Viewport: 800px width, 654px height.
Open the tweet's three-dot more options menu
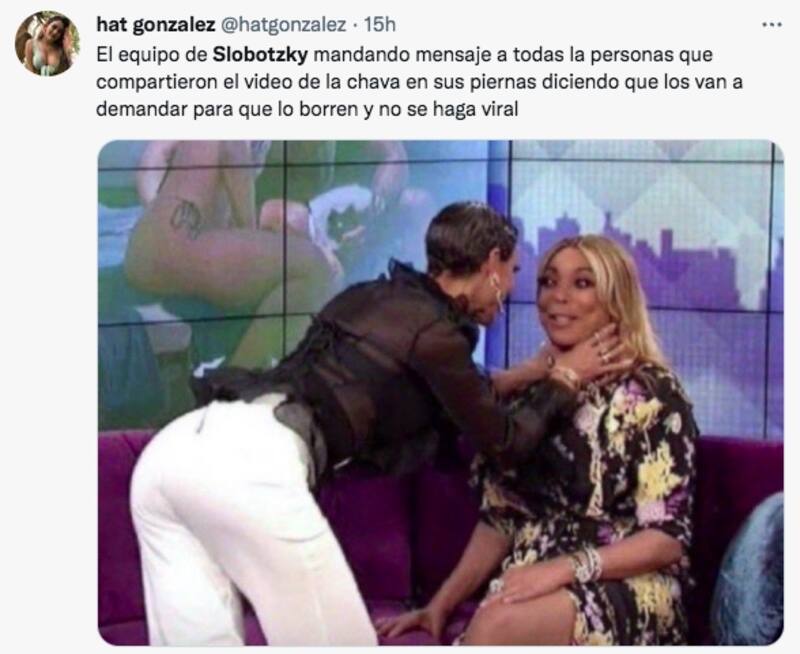(771, 24)
